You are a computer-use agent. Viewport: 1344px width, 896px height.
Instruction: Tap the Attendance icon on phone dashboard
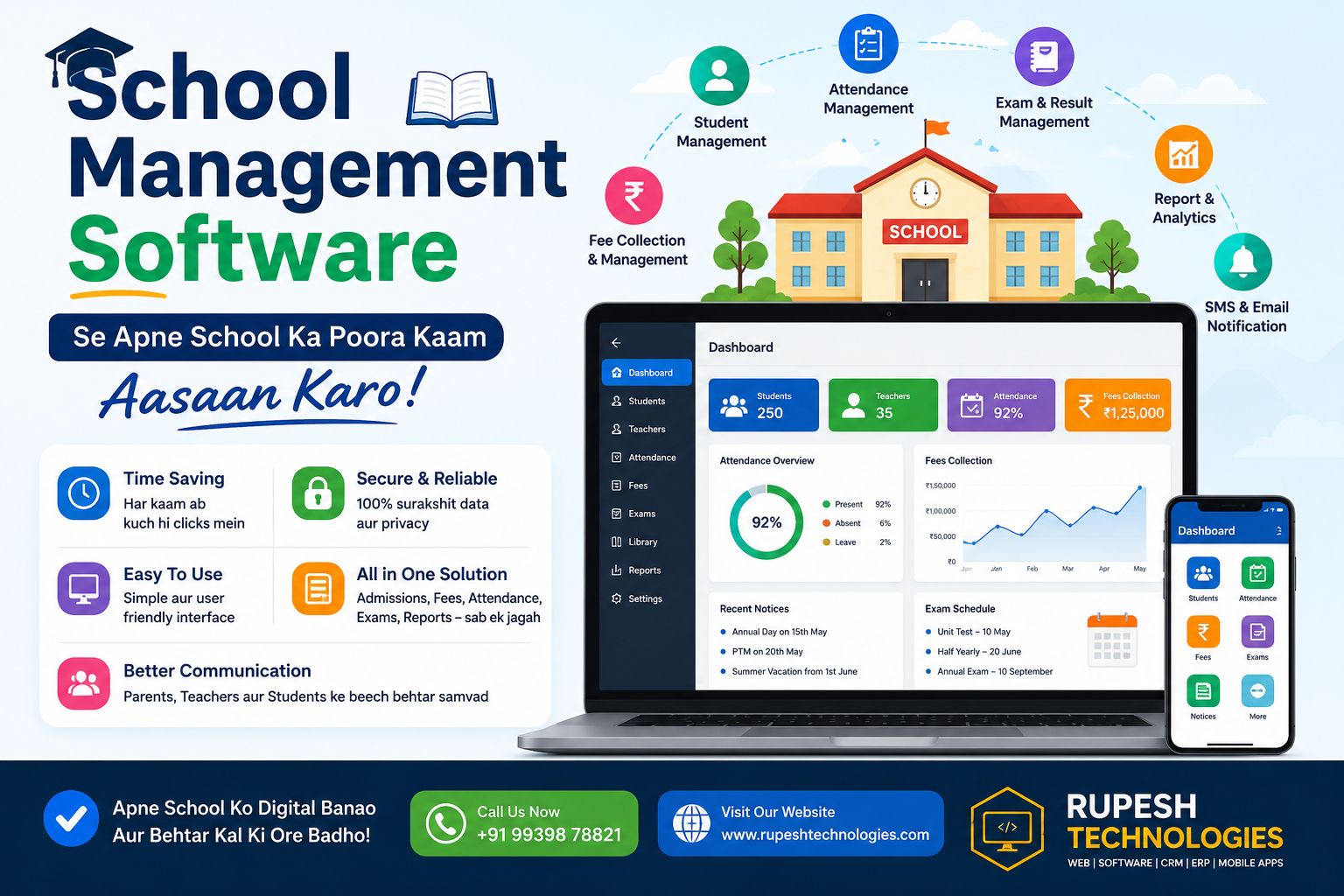click(1257, 573)
